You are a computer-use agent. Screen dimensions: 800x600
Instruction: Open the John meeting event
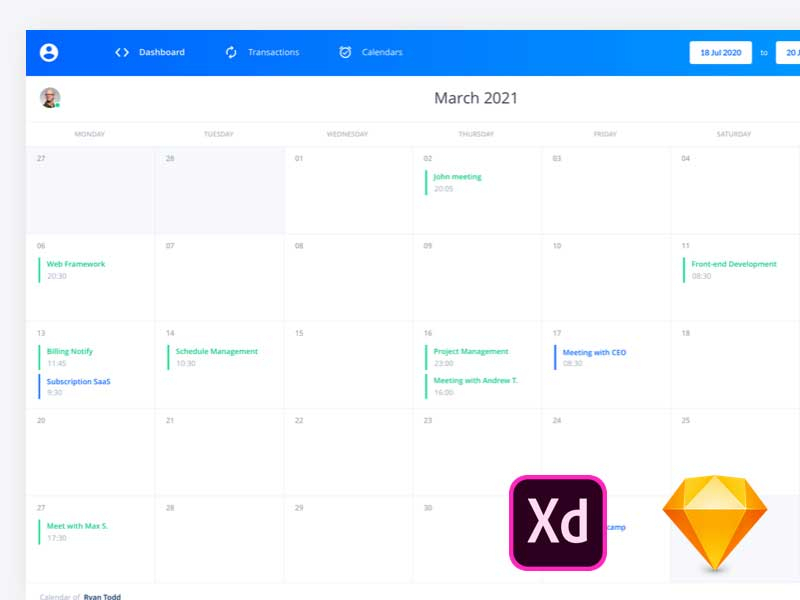(x=453, y=182)
